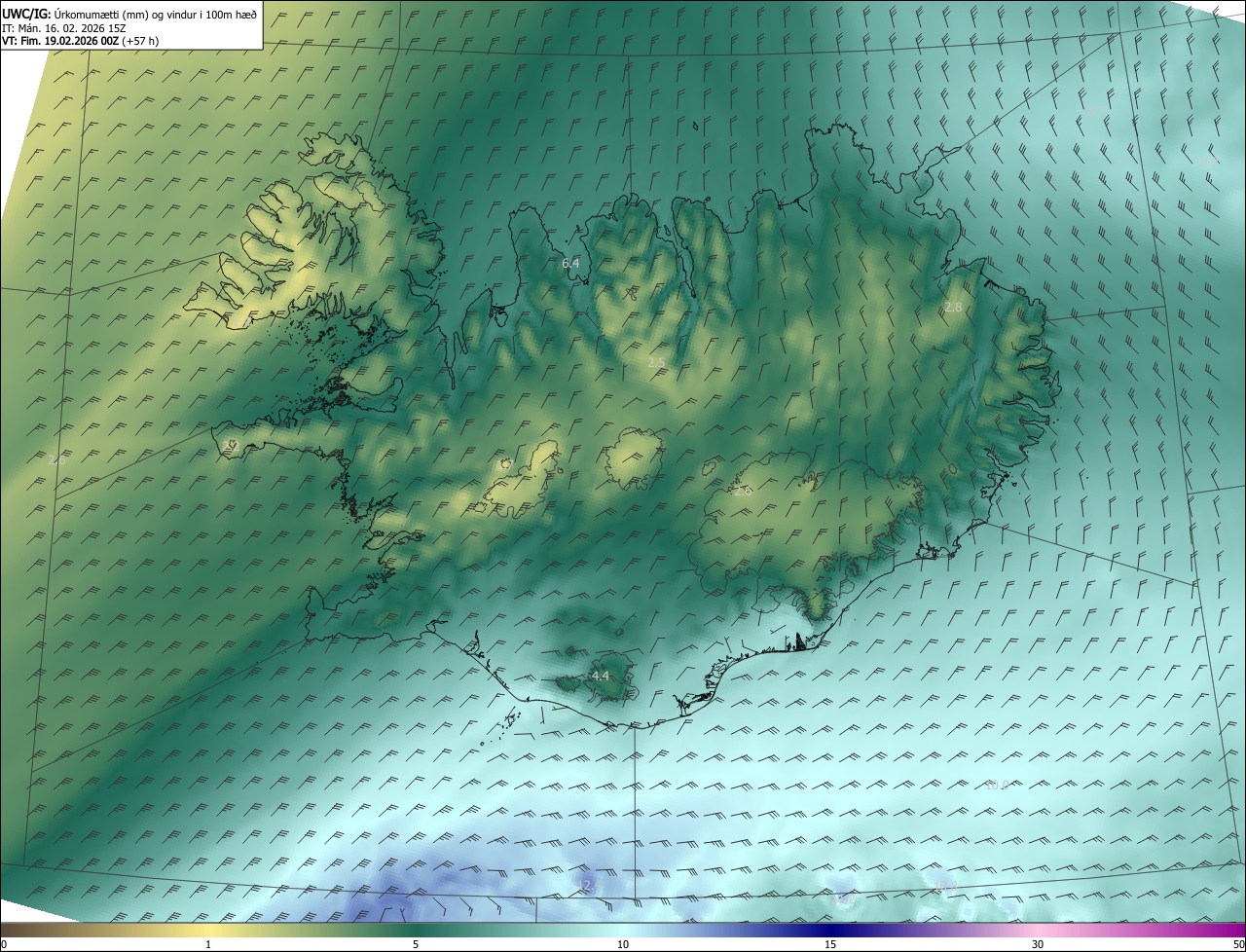
Task: Click the 0 label on the color scale
Action: coord(4,944)
